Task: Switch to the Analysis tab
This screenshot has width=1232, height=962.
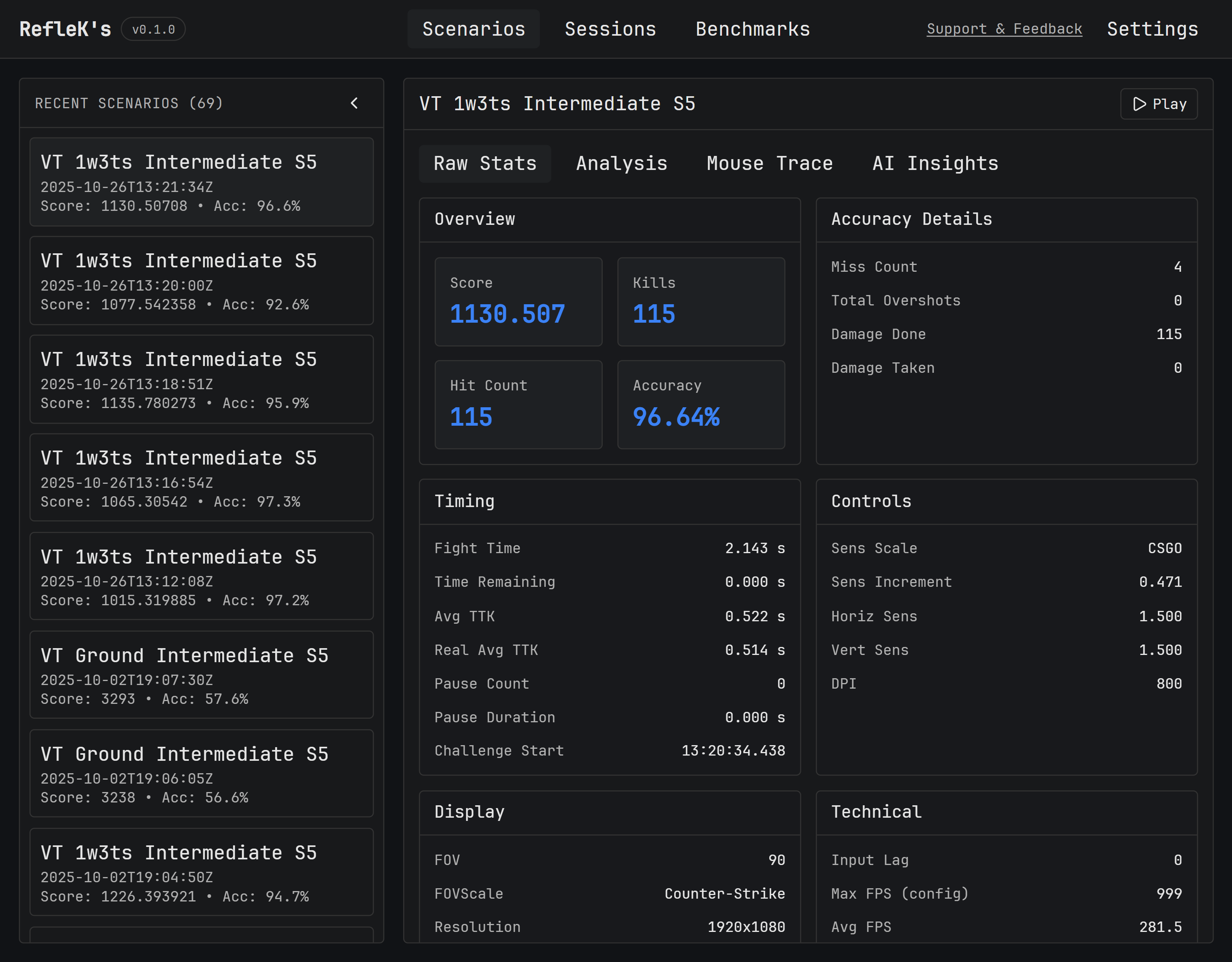Action: (x=621, y=164)
